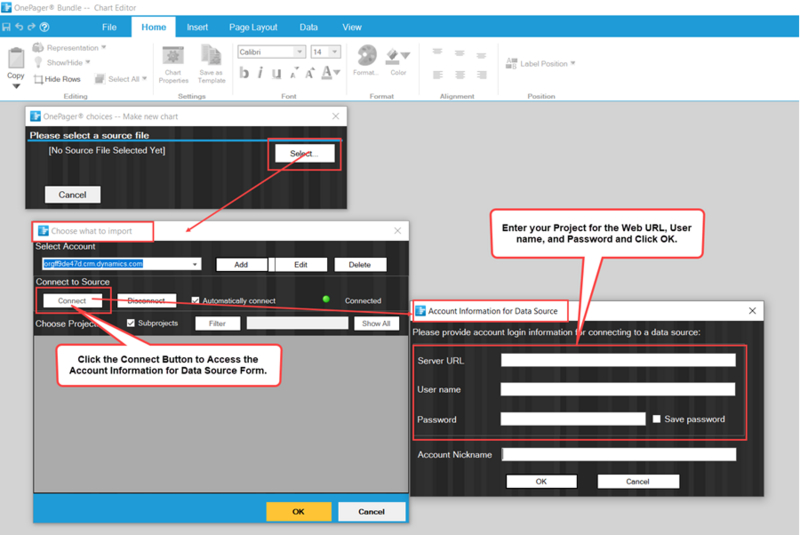
Task: Click the Select All icon
Action: point(99,79)
